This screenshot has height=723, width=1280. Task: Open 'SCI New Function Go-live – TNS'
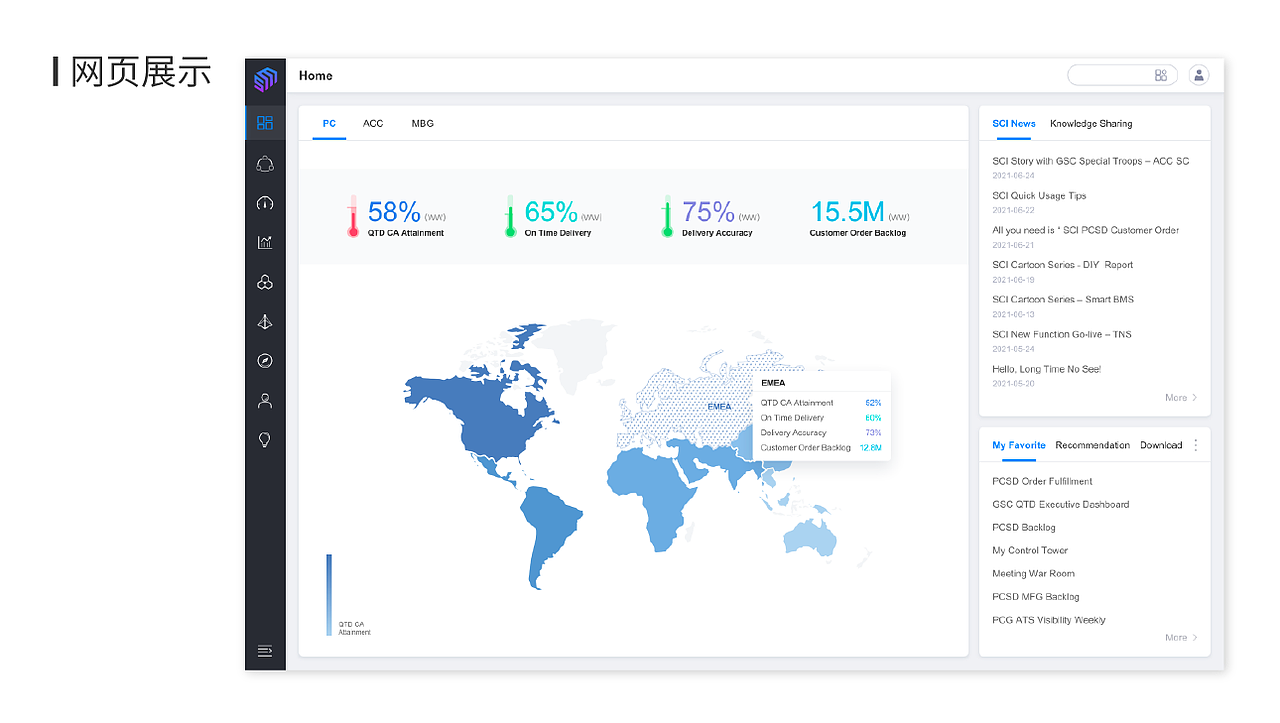click(1062, 334)
